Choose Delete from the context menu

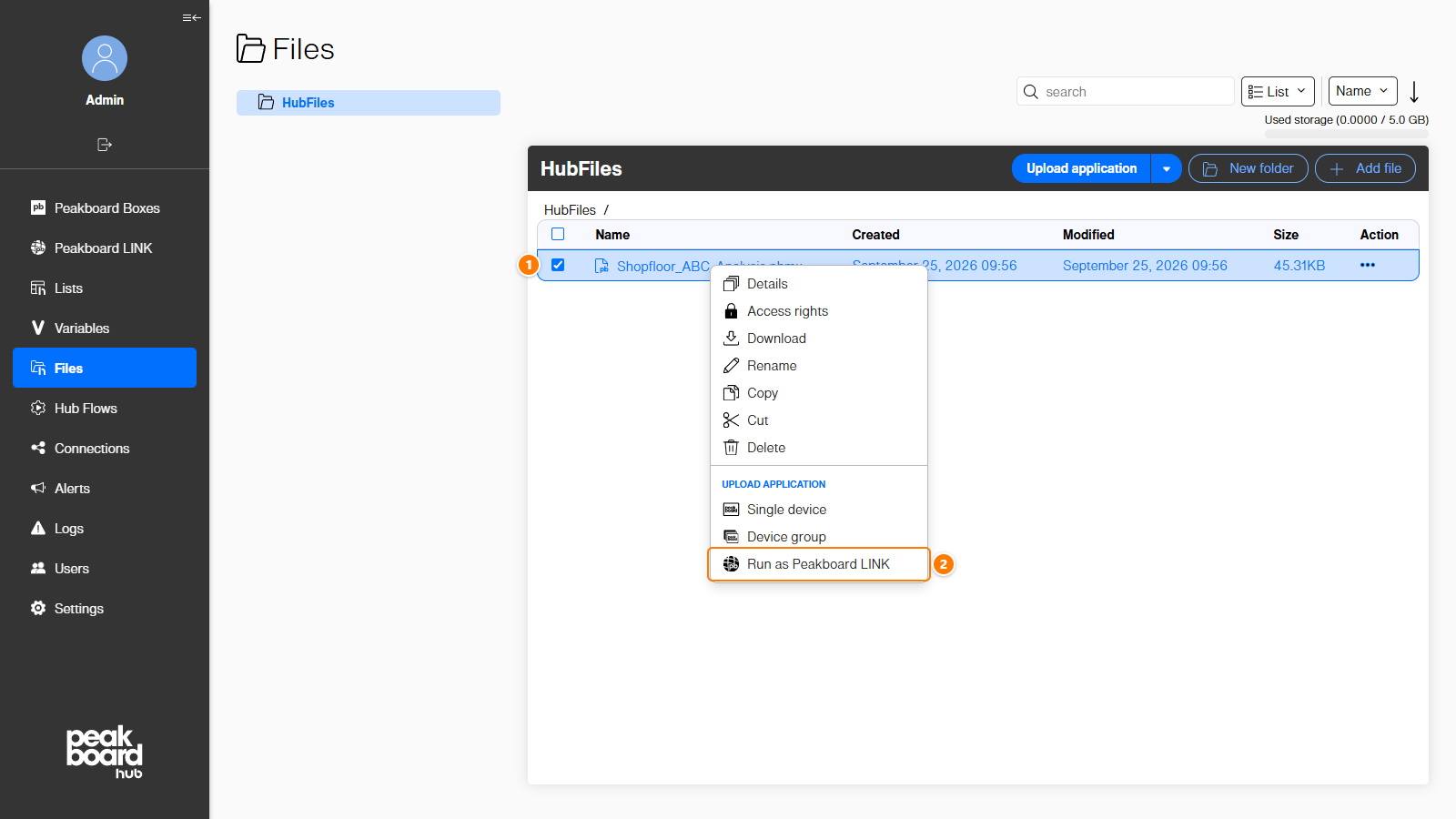[x=818, y=448]
